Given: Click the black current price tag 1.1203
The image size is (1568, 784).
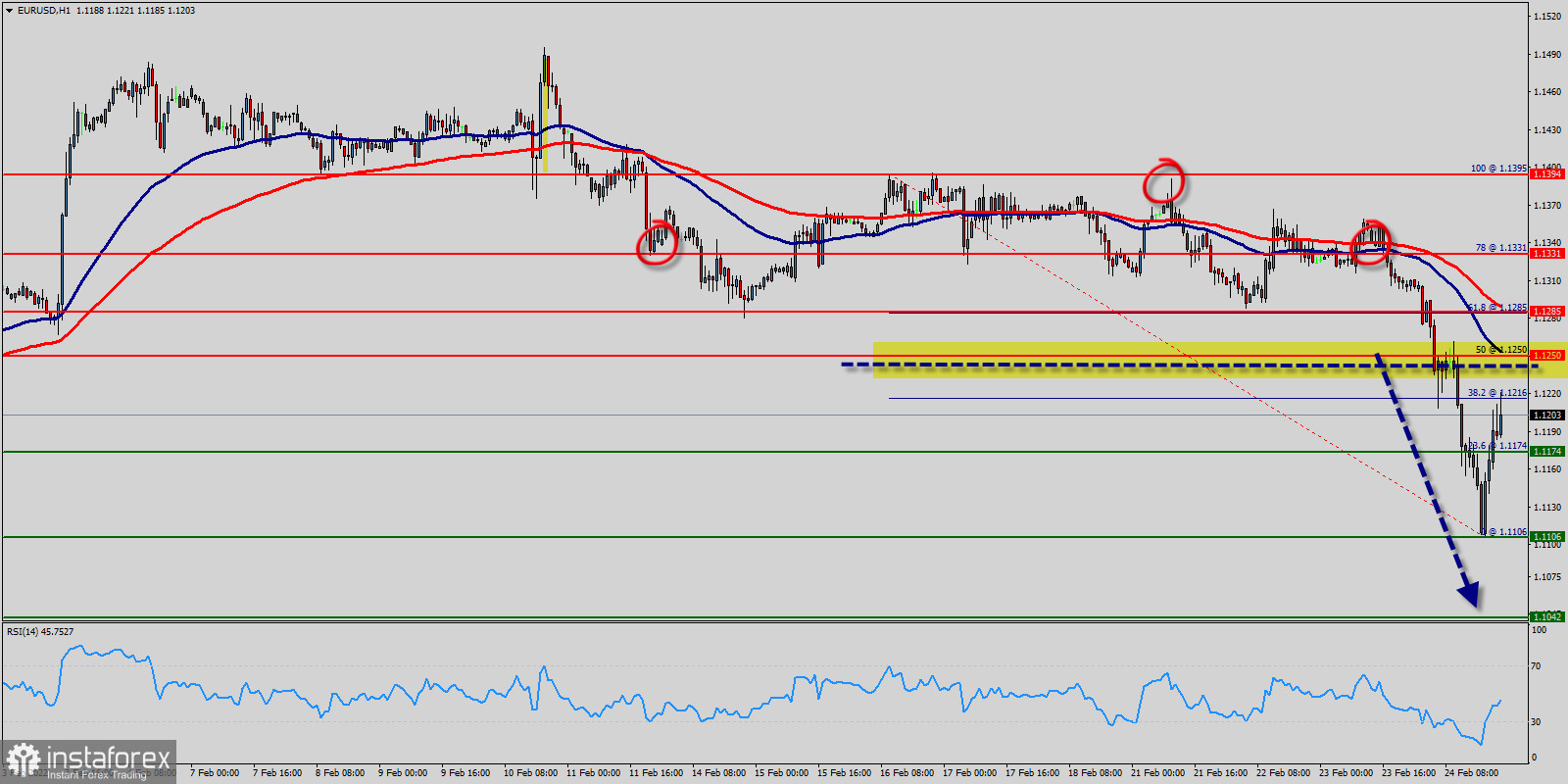Looking at the screenshot, I should (x=1547, y=416).
